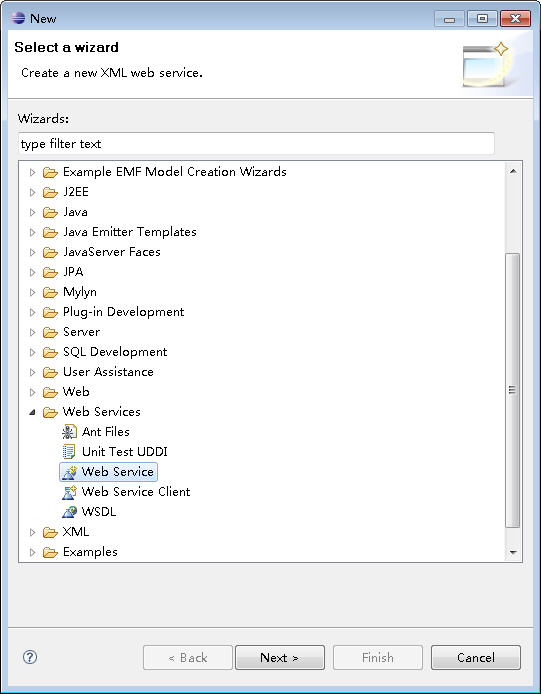Click the J2EE folder icon
Screen dimensions: 541x694
[x=50, y=192]
